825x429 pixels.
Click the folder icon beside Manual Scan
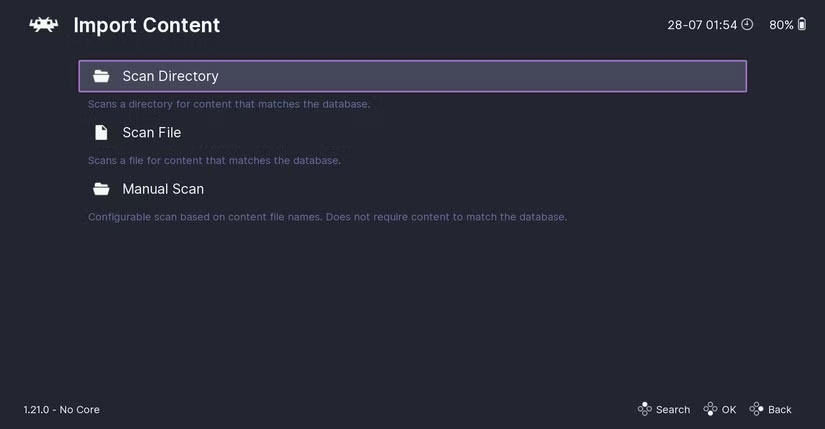[101, 189]
